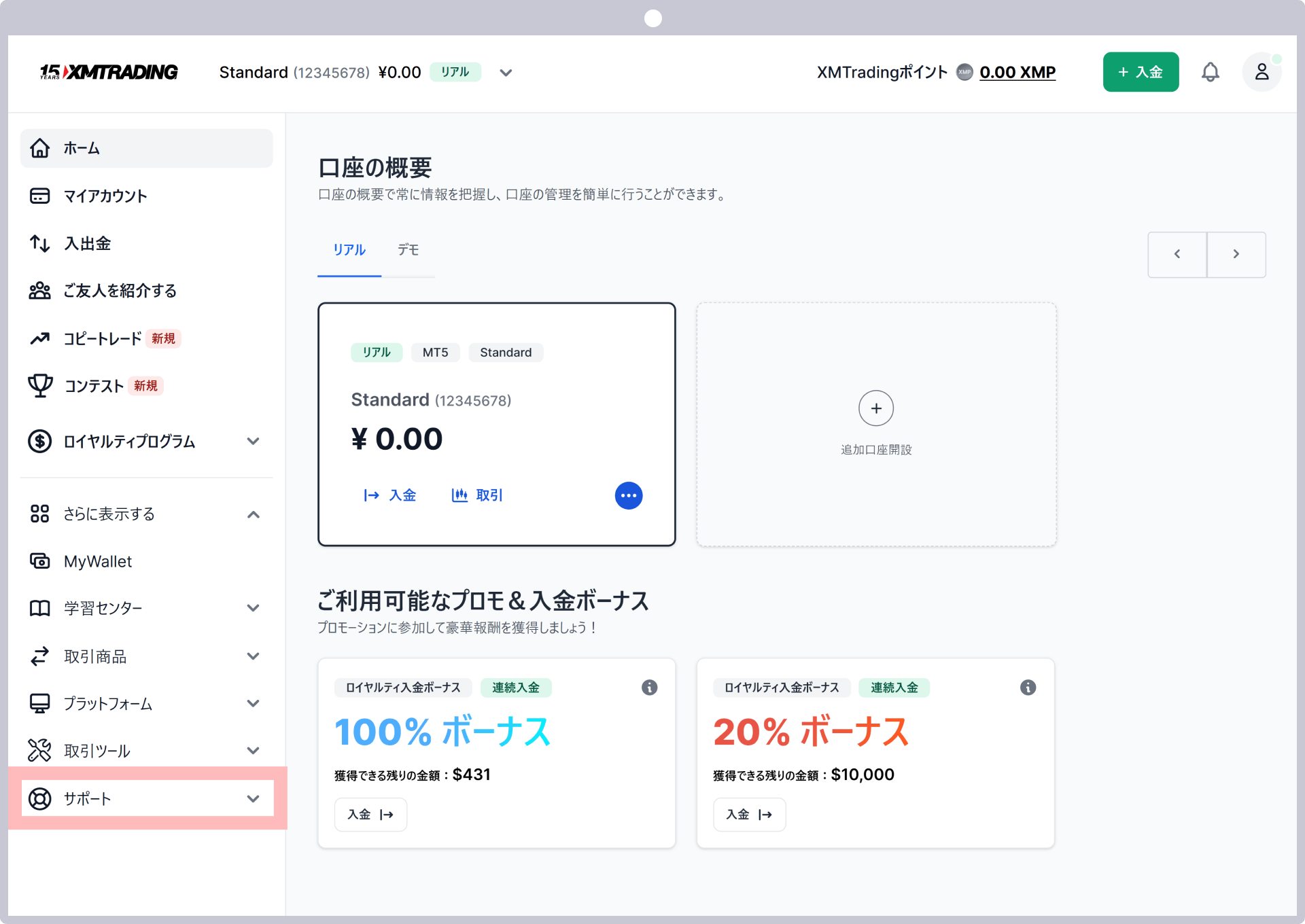Expand the account selector dropdown

[x=506, y=73]
